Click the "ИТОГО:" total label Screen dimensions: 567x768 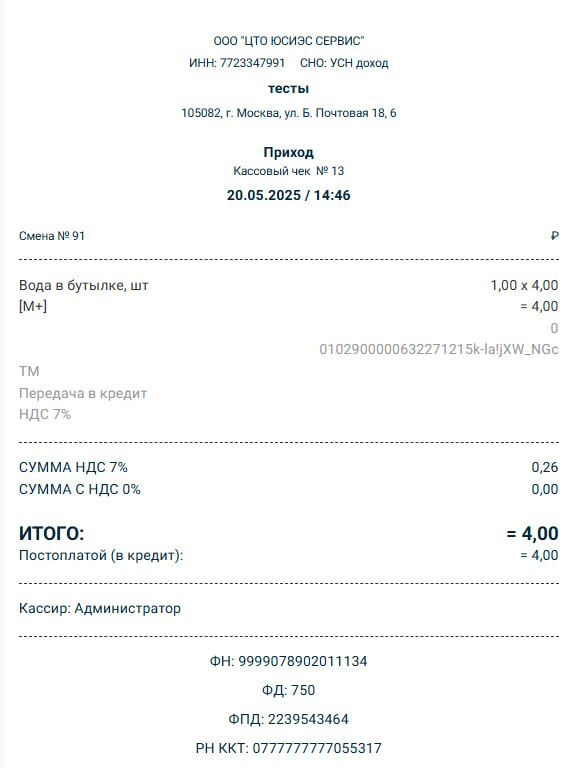(52, 533)
